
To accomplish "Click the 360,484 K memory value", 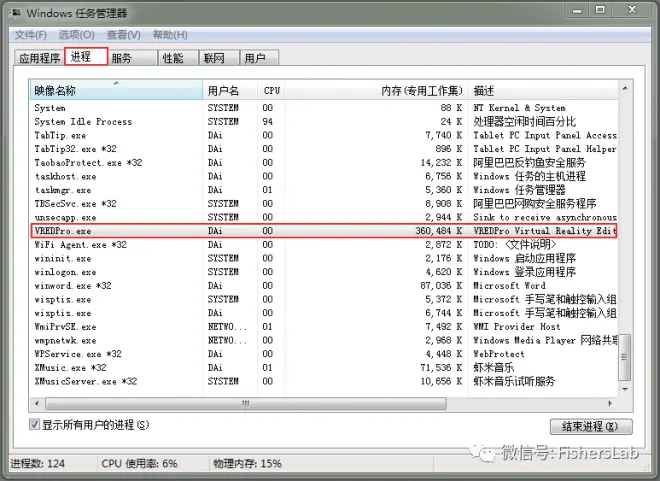I will point(439,231).
